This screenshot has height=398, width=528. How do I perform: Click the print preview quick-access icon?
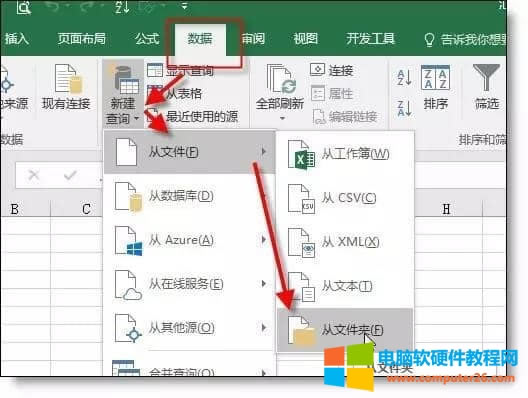point(24,7)
